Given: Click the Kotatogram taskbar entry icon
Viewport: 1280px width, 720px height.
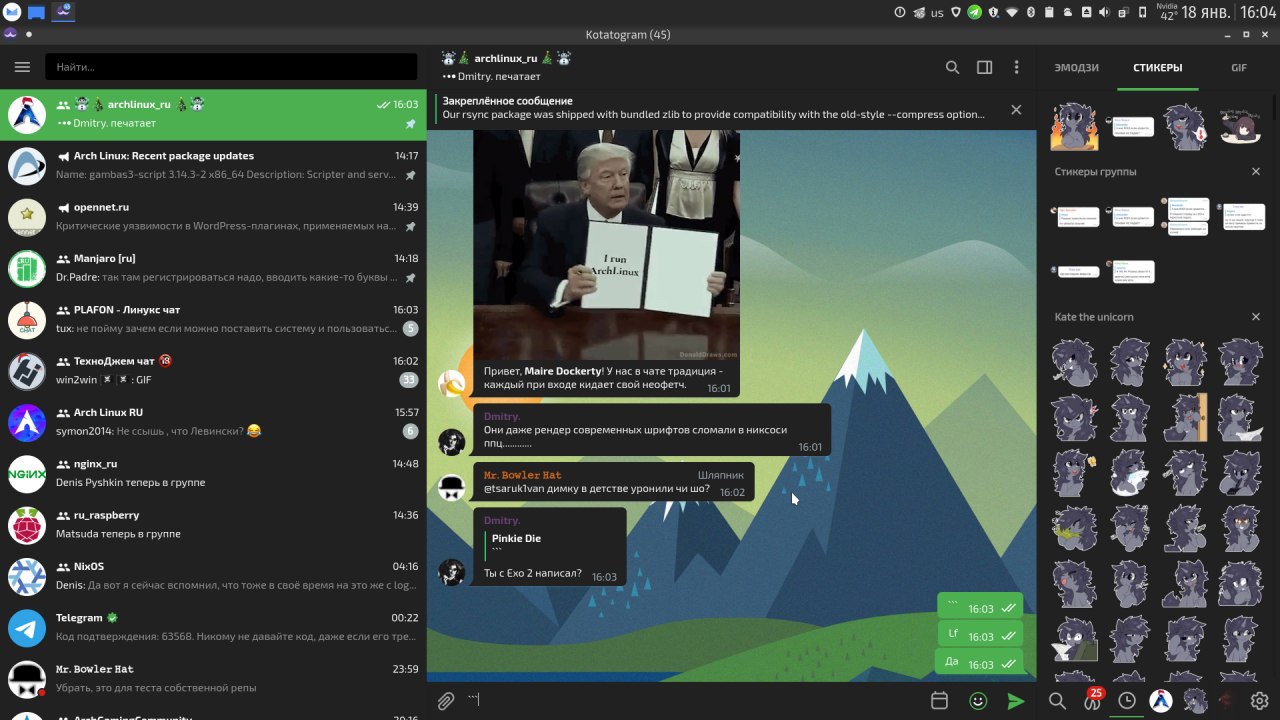Looking at the screenshot, I should pos(63,12).
